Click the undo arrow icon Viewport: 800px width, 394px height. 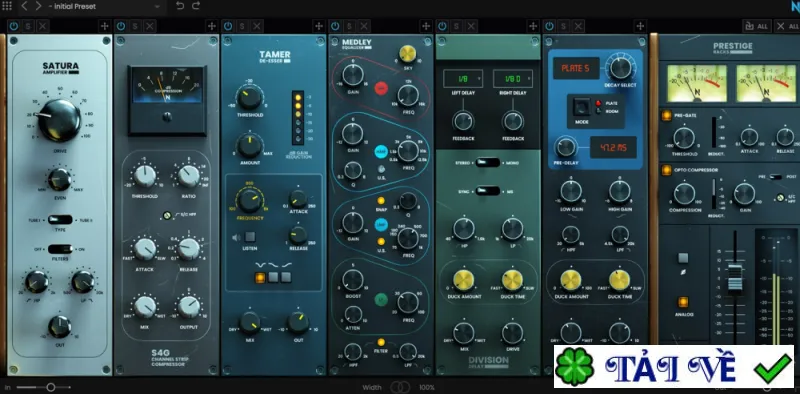[x=180, y=6]
